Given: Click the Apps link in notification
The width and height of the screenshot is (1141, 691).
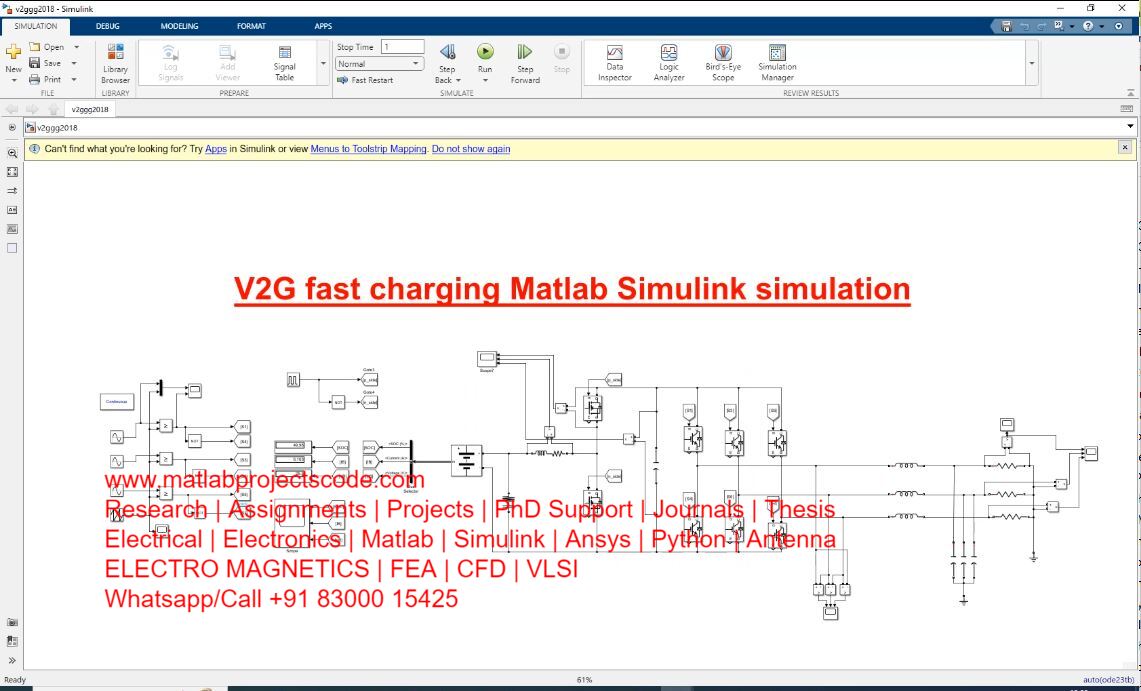Looking at the screenshot, I should pyautogui.click(x=215, y=149).
